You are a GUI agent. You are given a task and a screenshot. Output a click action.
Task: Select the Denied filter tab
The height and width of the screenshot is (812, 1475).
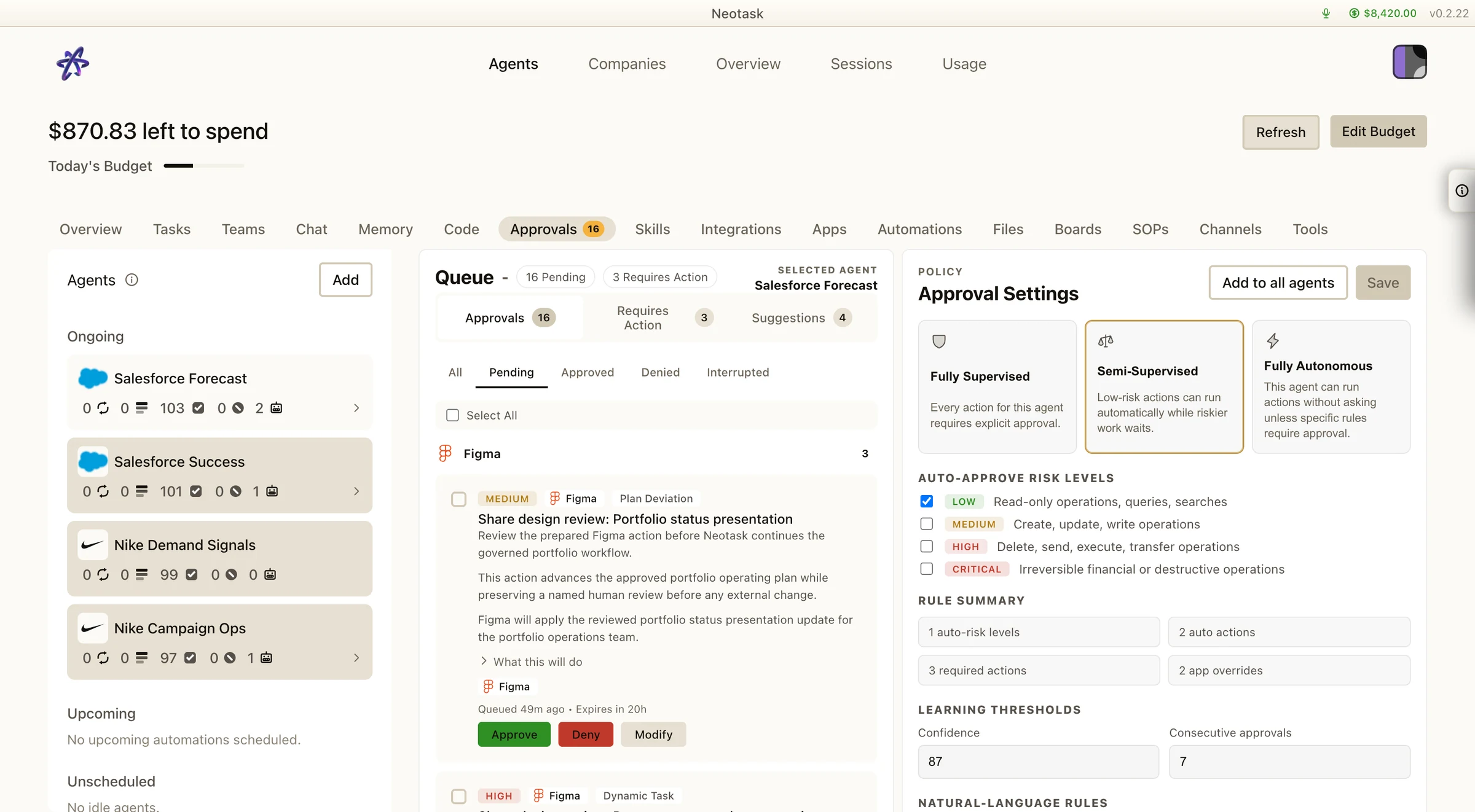coord(660,372)
